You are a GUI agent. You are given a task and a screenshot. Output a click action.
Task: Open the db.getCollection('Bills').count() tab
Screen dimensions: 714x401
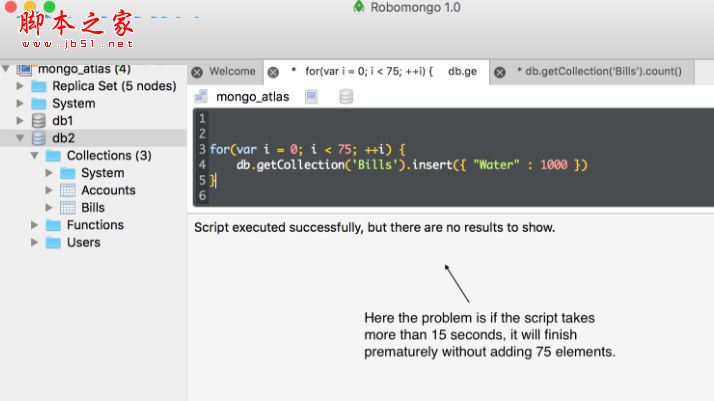pyautogui.click(x=603, y=72)
